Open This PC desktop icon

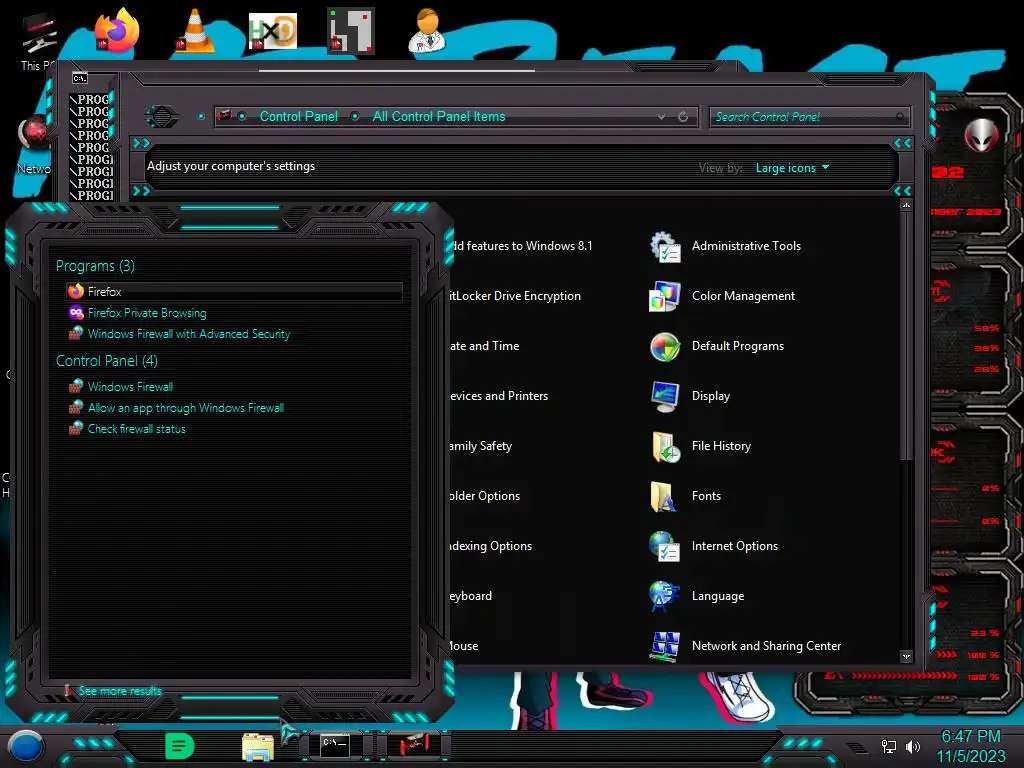coord(37,40)
